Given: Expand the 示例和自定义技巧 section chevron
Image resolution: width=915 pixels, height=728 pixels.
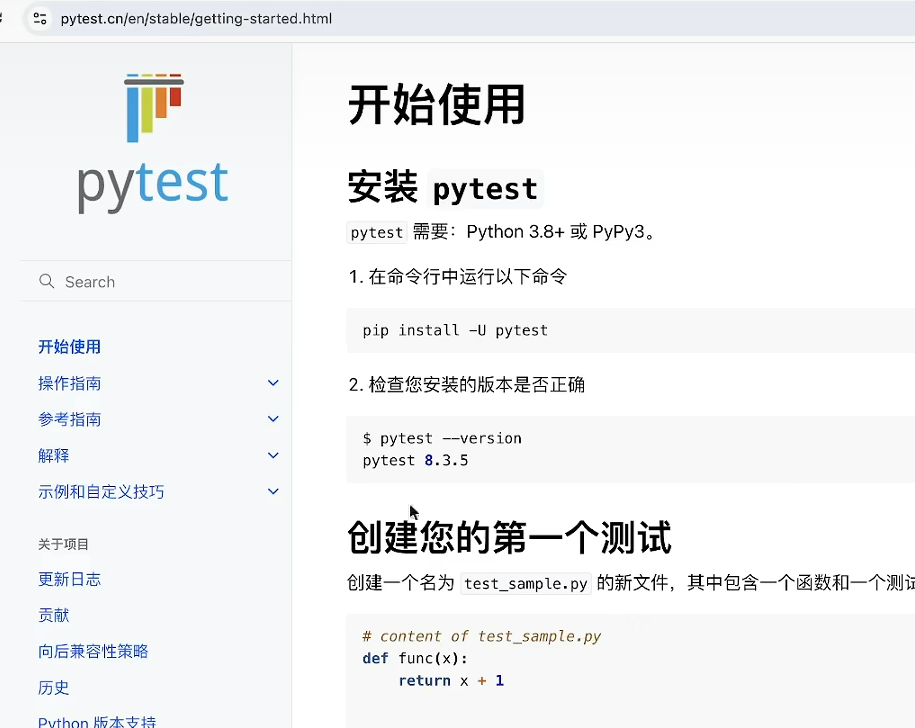Looking at the screenshot, I should pos(273,492).
